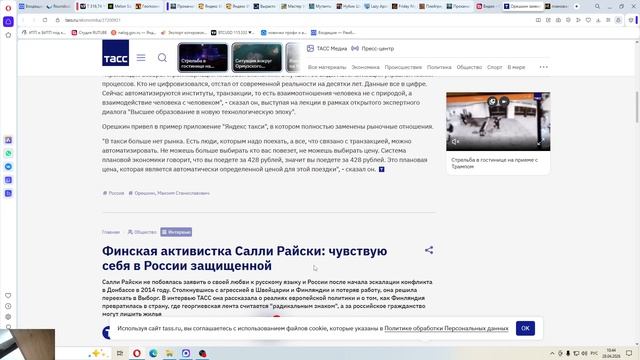Select Спорт section
Image resolution: width=640 pixels, height=360 pixels.
point(494,67)
